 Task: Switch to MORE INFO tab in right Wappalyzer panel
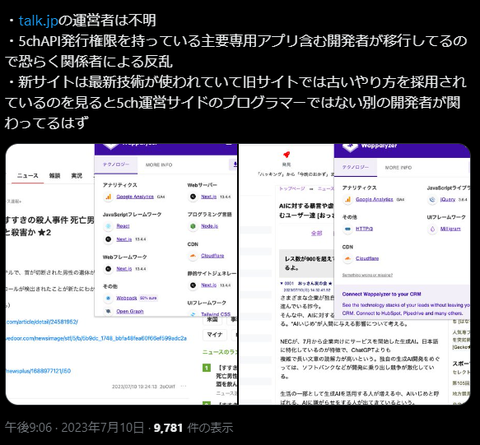click(x=398, y=167)
